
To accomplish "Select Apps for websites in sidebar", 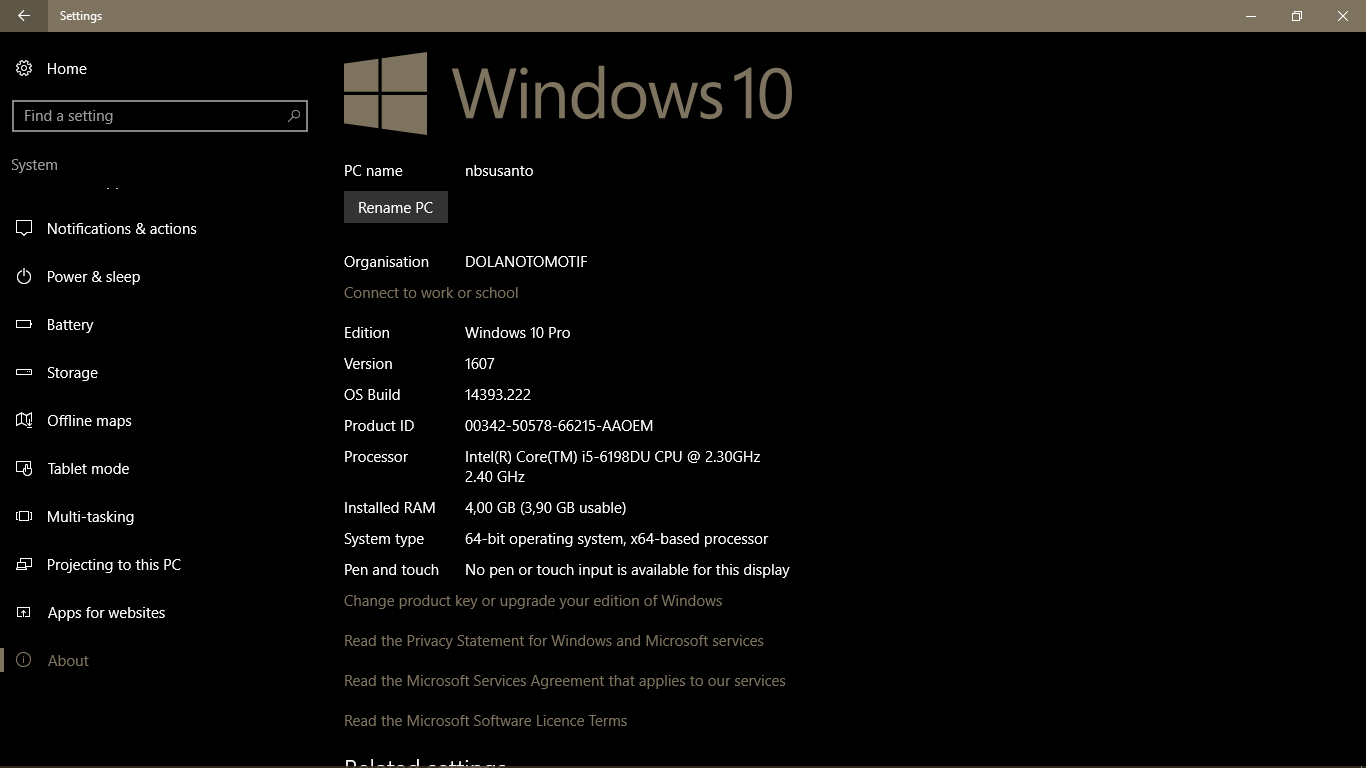I will 106,613.
